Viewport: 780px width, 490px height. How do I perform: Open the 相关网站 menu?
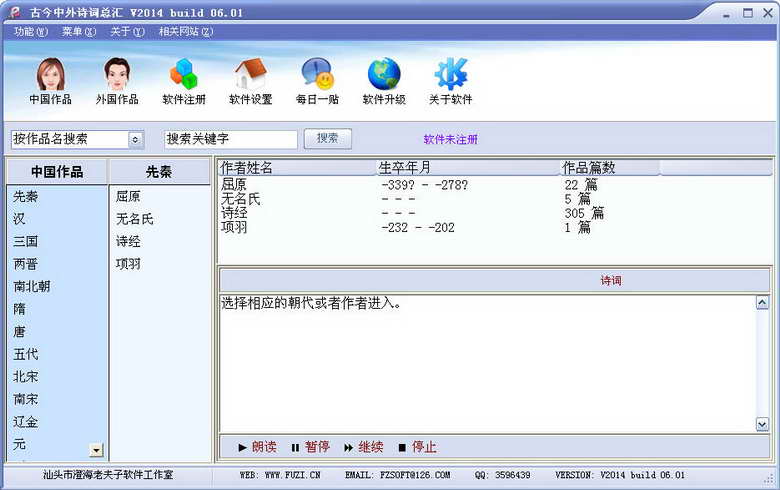point(186,31)
